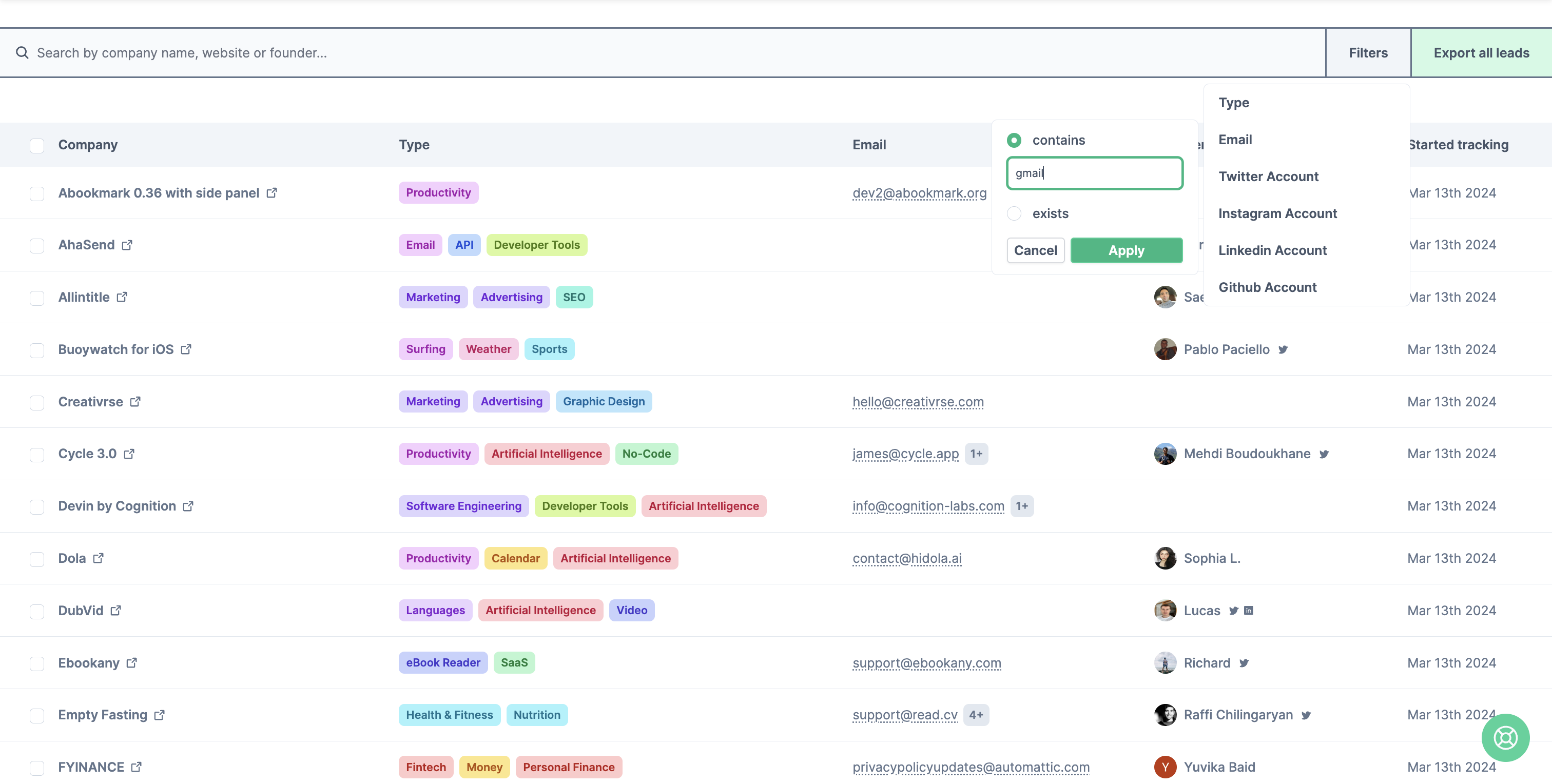The height and width of the screenshot is (784, 1552).
Task: Check the Cycle 3.0 row checkbox
Action: pyautogui.click(x=37, y=454)
